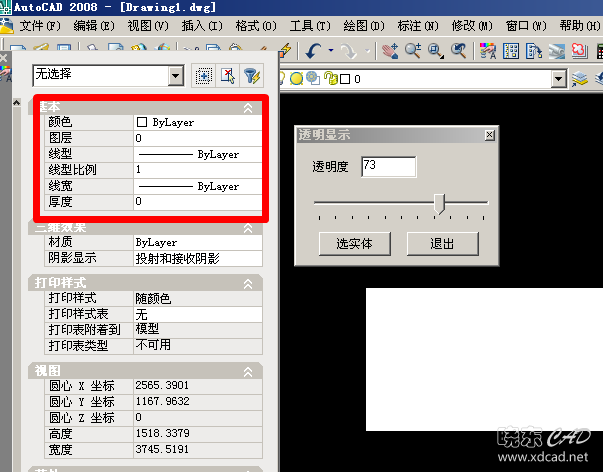Click the 退出 button
The height and width of the screenshot is (472, 603).
pos(443,244)
